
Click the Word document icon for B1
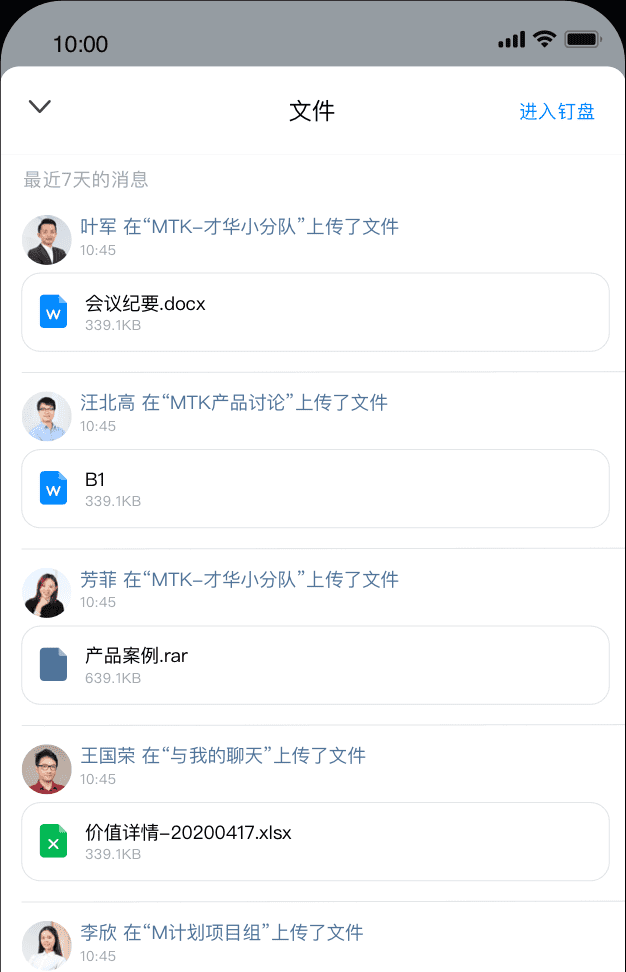point(54,488)
